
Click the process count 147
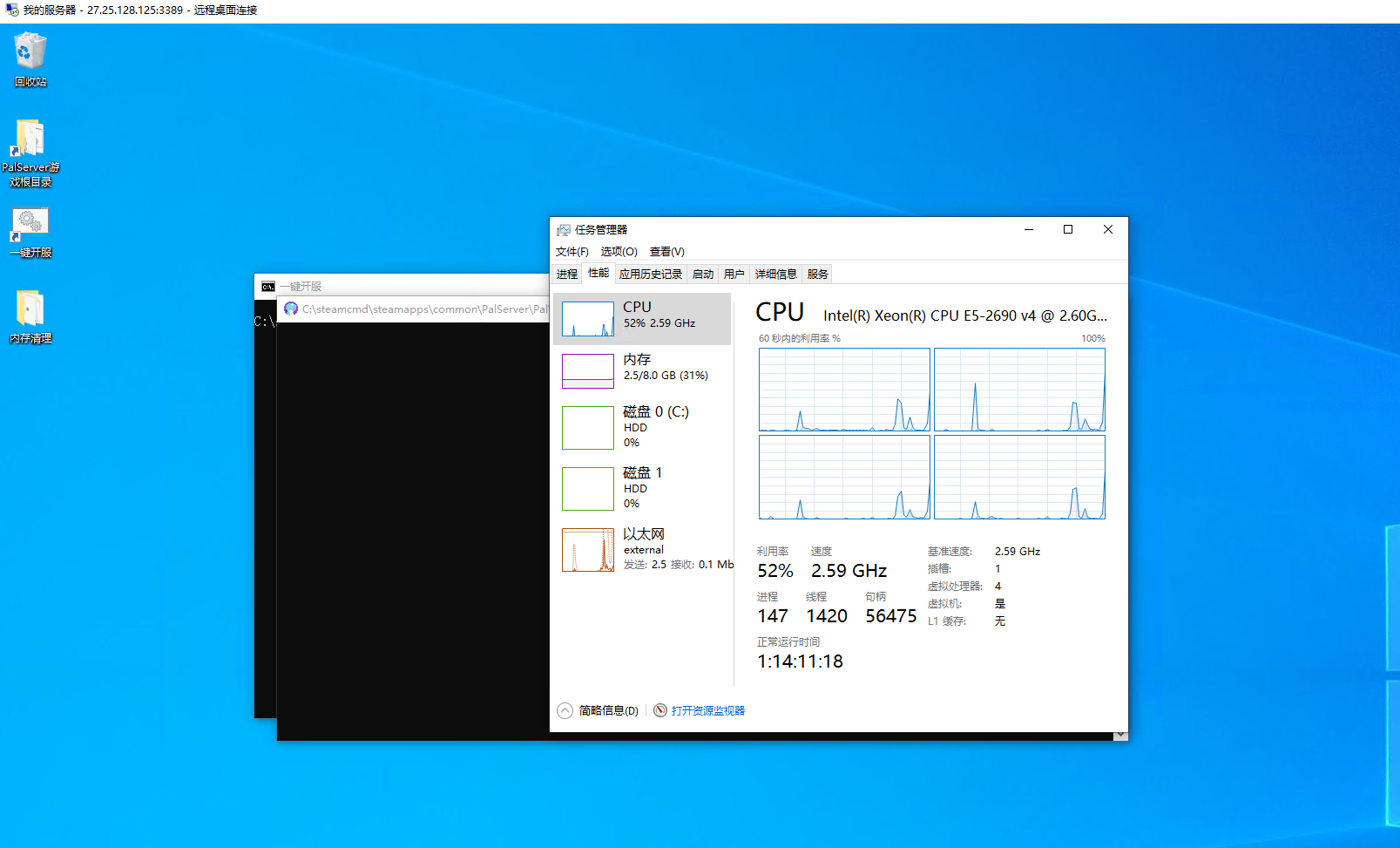[x=773, y=616]
